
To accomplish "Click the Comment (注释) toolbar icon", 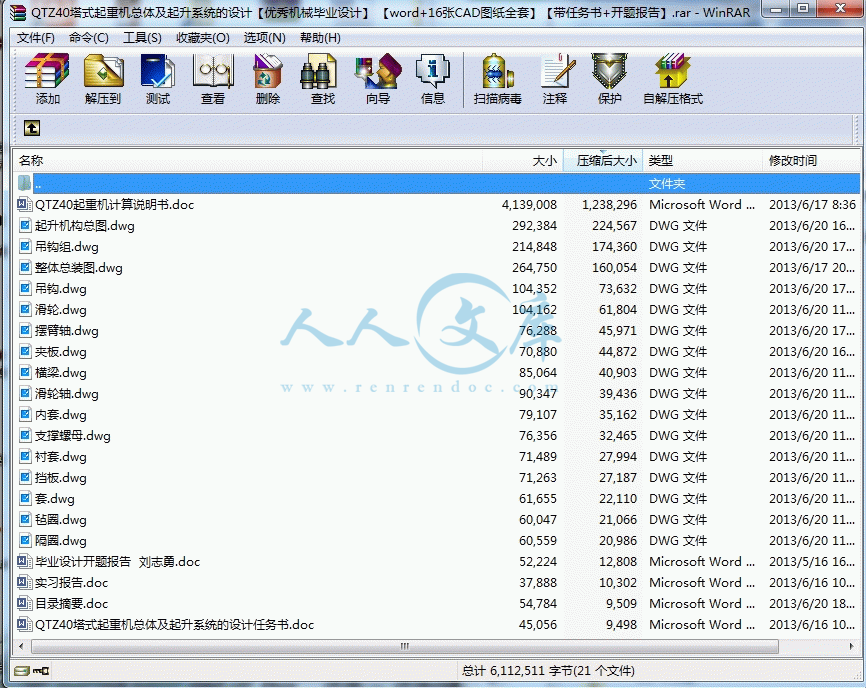I will click(x=557, y=71).
